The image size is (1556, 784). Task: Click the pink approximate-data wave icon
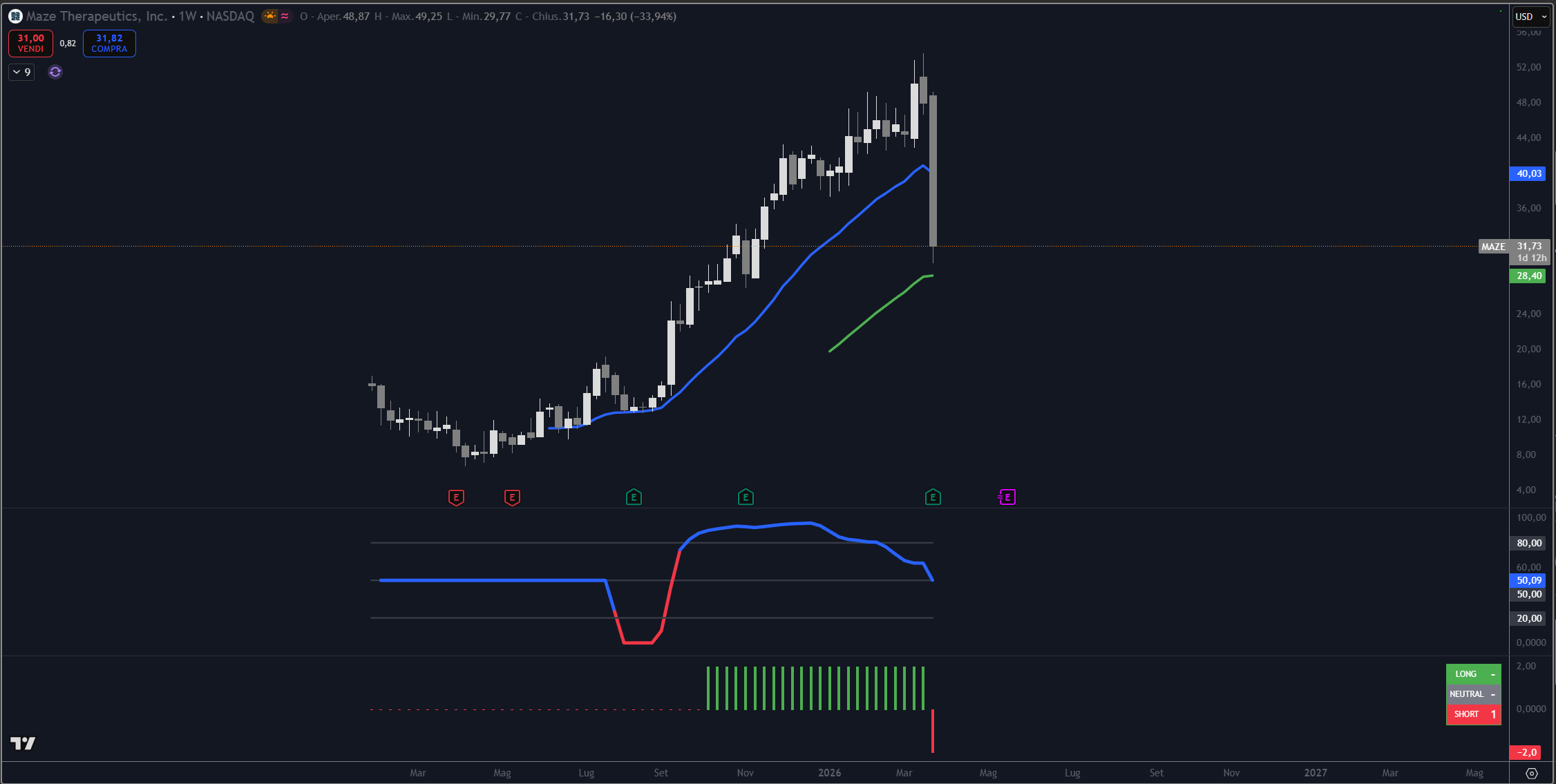[x=285, y=16]
